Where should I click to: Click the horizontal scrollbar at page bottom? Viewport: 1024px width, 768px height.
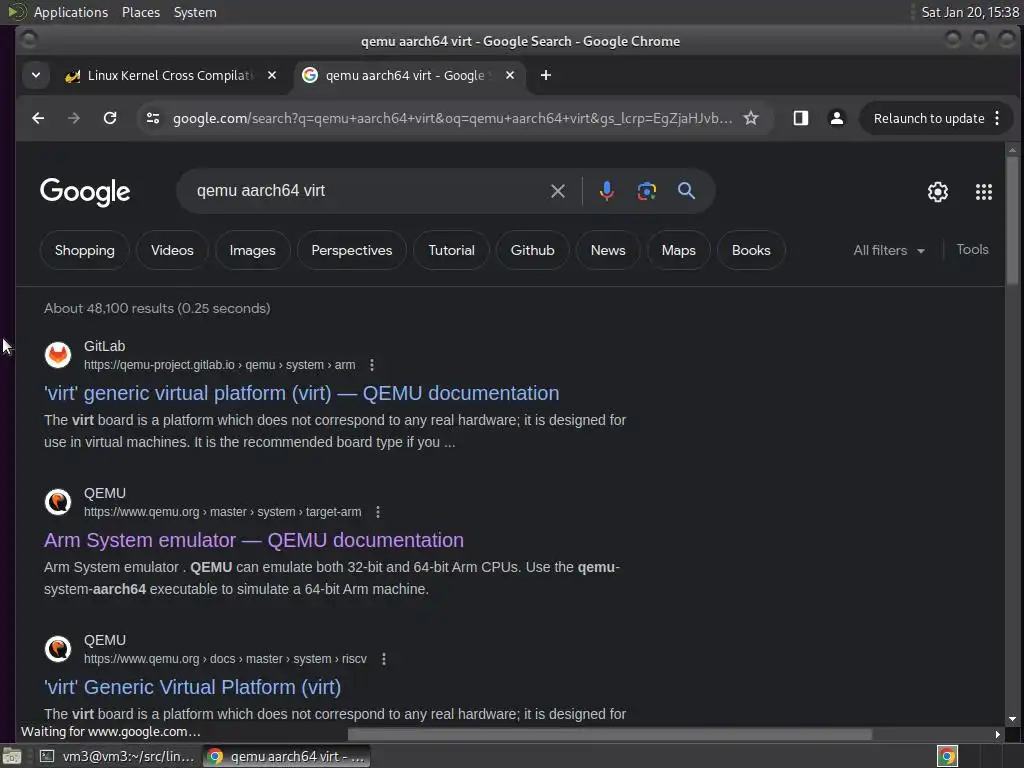pyautogui.click(x=609, y=735)
